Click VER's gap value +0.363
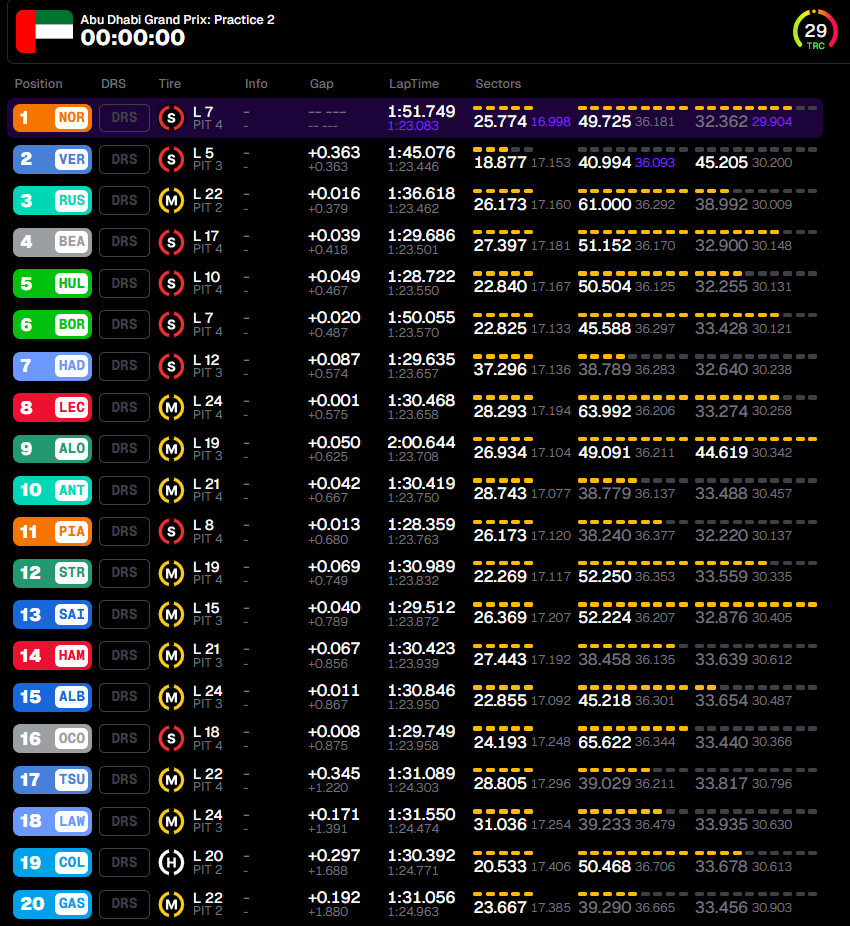The height and width of the screenshot is (926, 850). pyautogui.click(x=334, y=152)
